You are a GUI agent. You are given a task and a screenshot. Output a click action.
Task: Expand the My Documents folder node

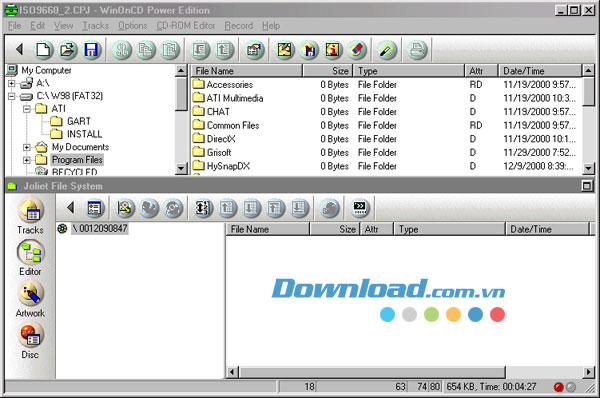[x=26, y=147]
